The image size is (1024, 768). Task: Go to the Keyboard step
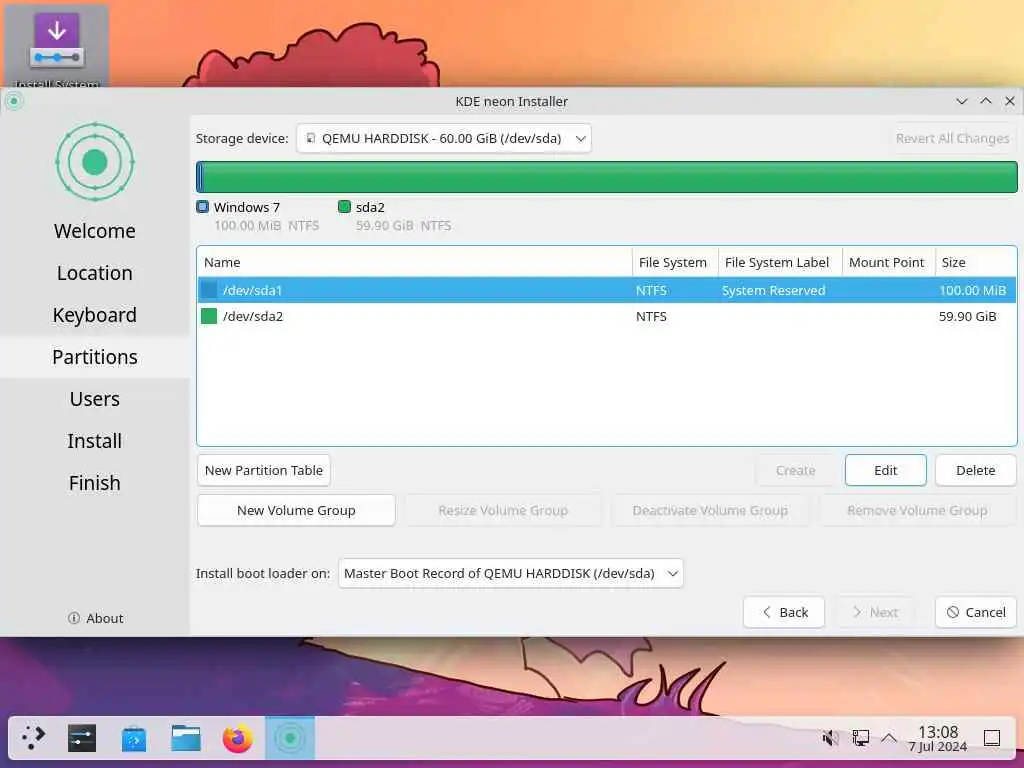95,315
